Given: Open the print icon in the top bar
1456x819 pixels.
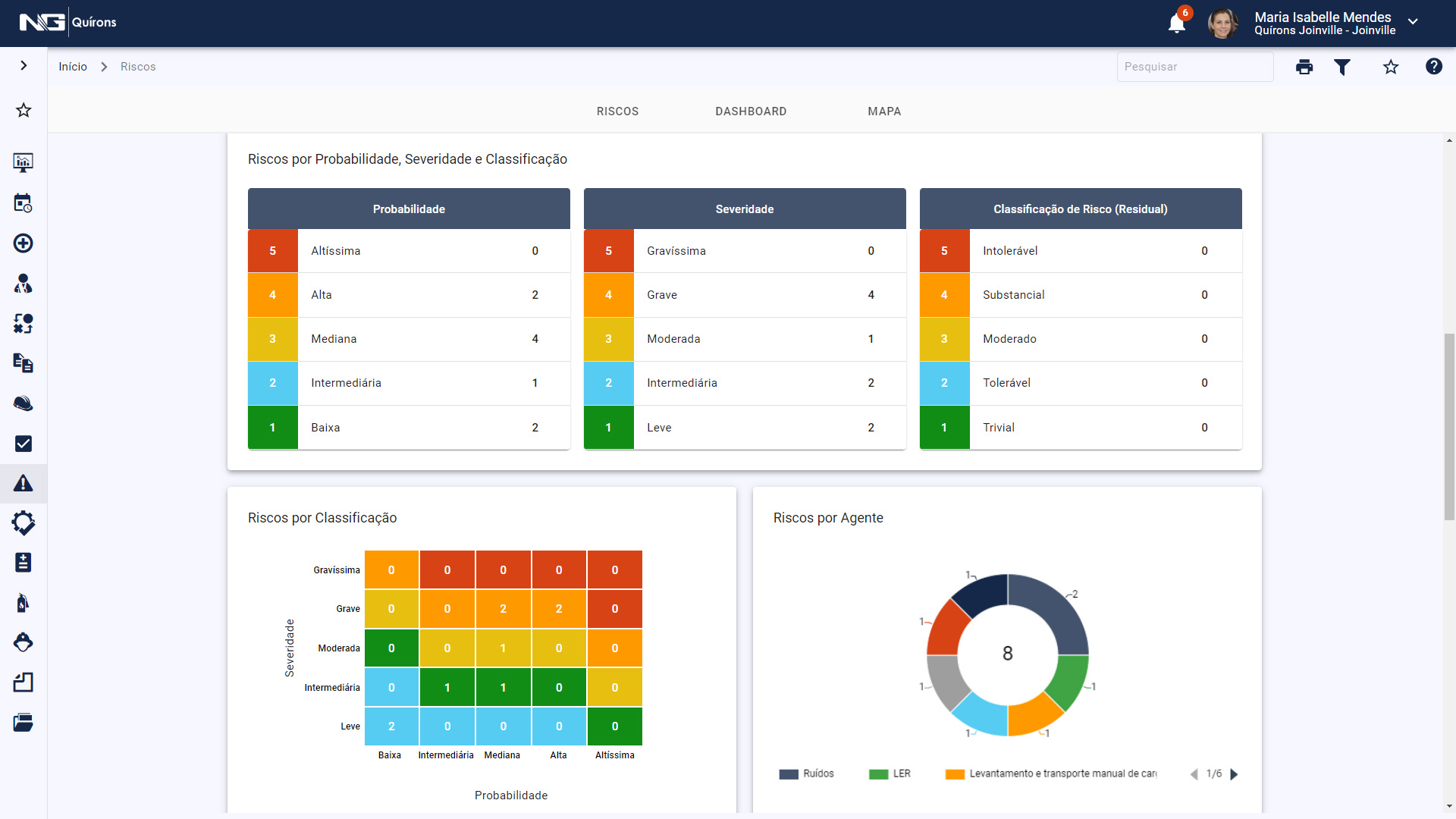Looking at the screenshot, I should pyautogui.click(x=1304, y=67).
